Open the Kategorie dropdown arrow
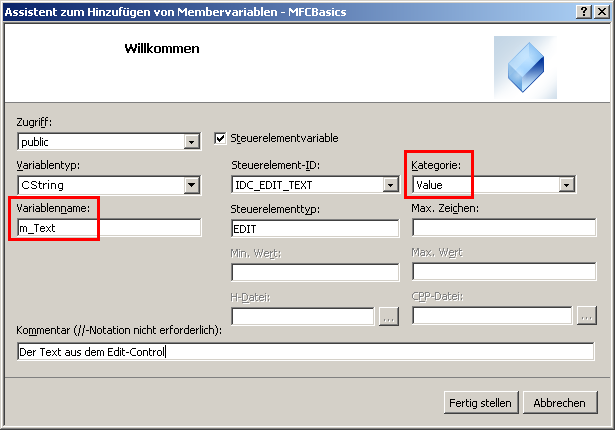615x430 pixels. [x=566, y=184]
